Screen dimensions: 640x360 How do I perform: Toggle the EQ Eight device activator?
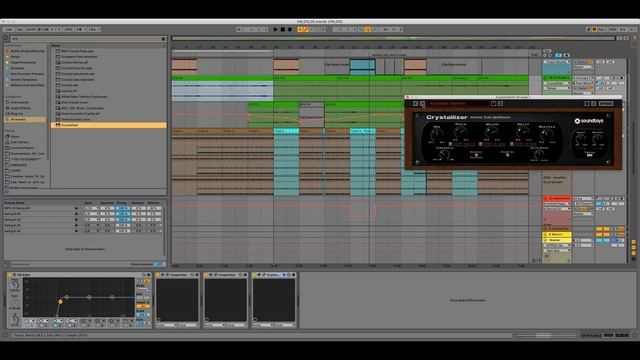tap(10, 275)
